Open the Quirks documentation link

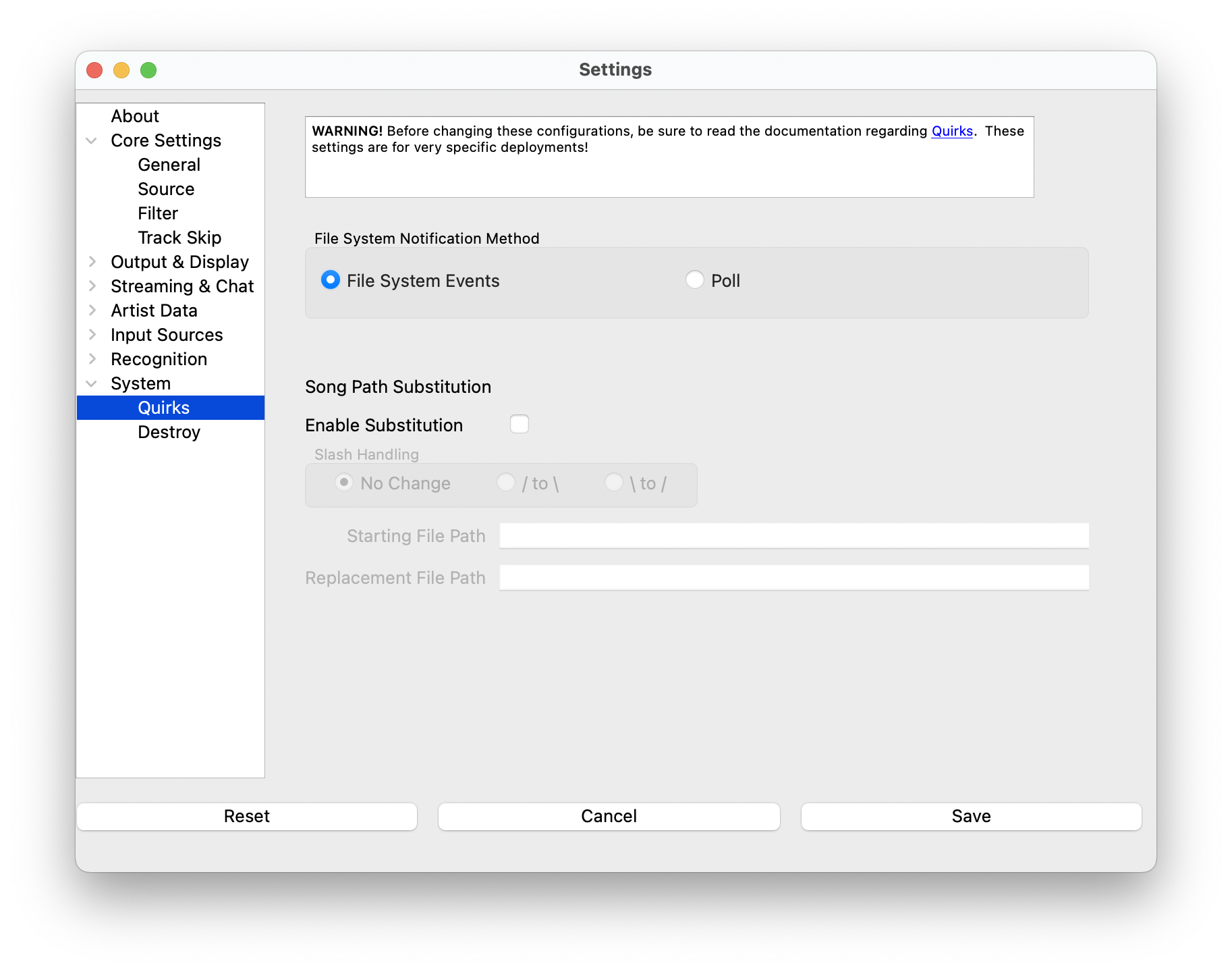tap(951, 131)
